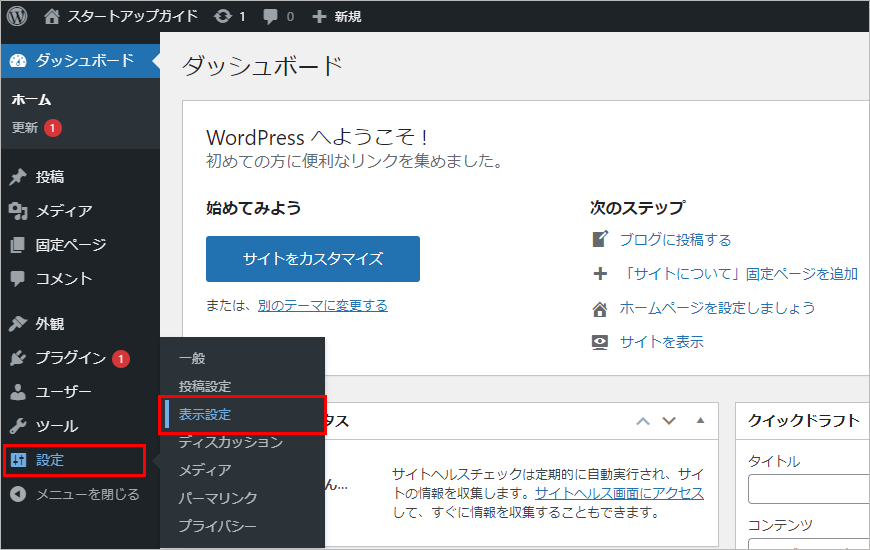This screenshot has width=870, height=550.
Task: Select プライバシー in the settings flyout
Action: click(x=218, y=526)
